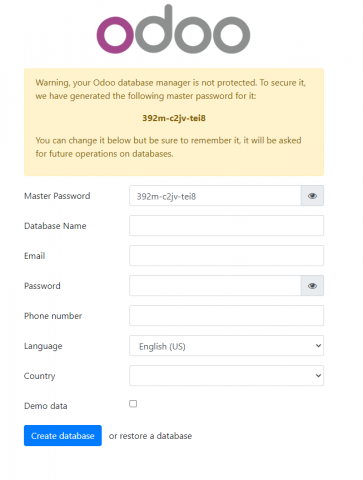Show the user Password via eye icon
Viewport: 363px width, 480px height.
pos(312,286)
